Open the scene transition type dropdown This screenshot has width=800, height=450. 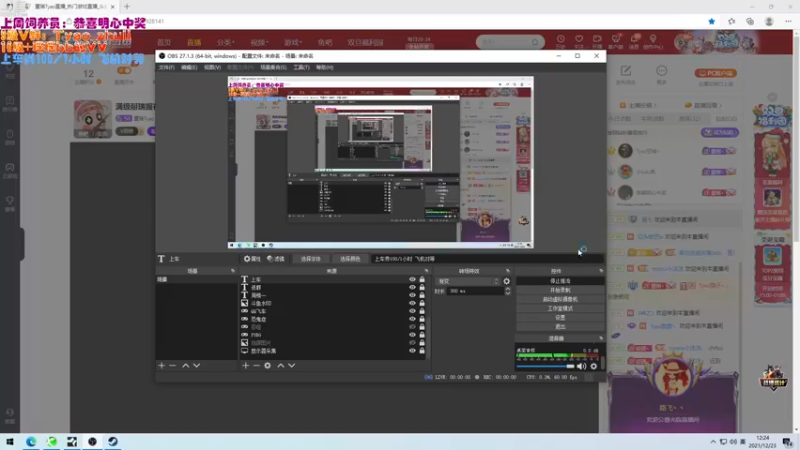tap(467, 281)
